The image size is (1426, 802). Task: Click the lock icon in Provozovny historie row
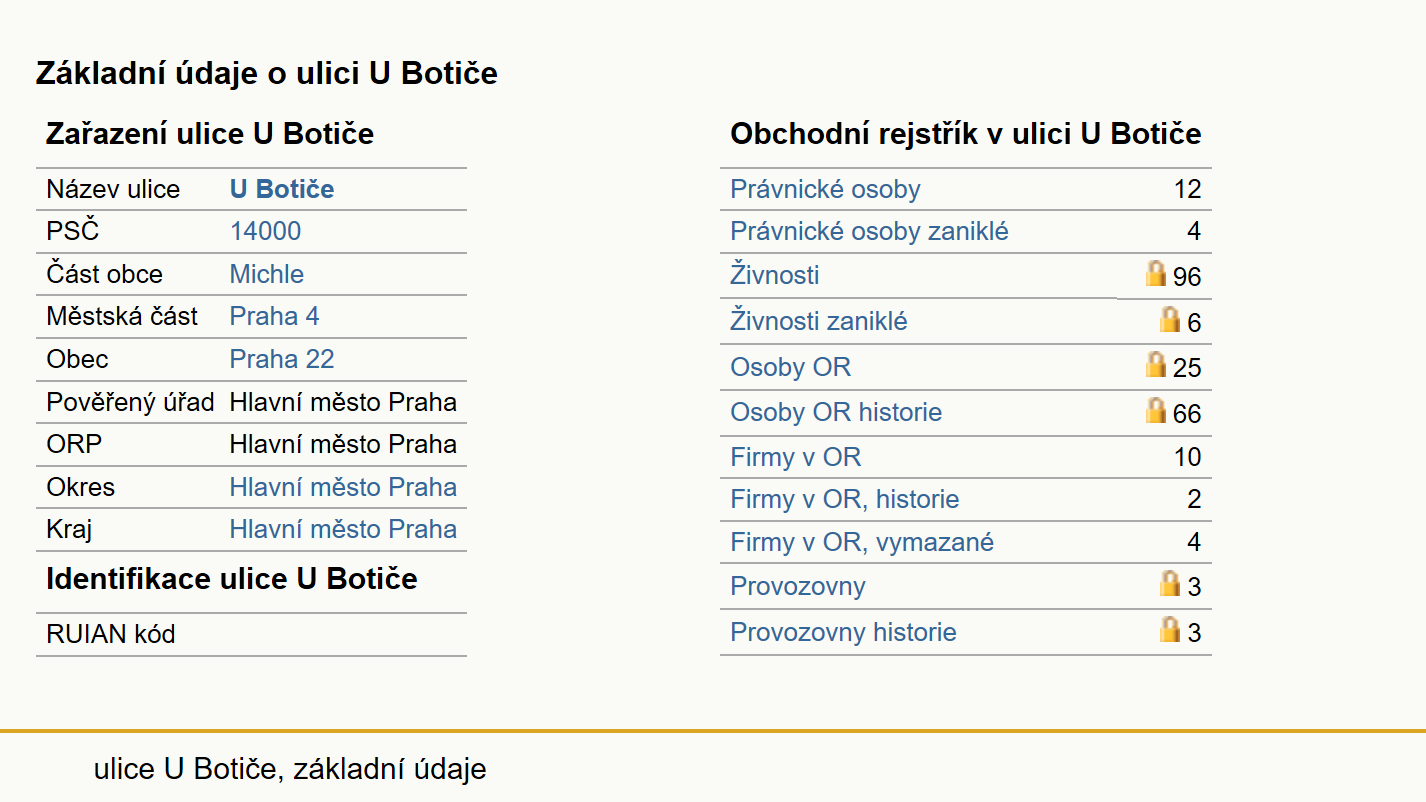[x=1170, y=629]
